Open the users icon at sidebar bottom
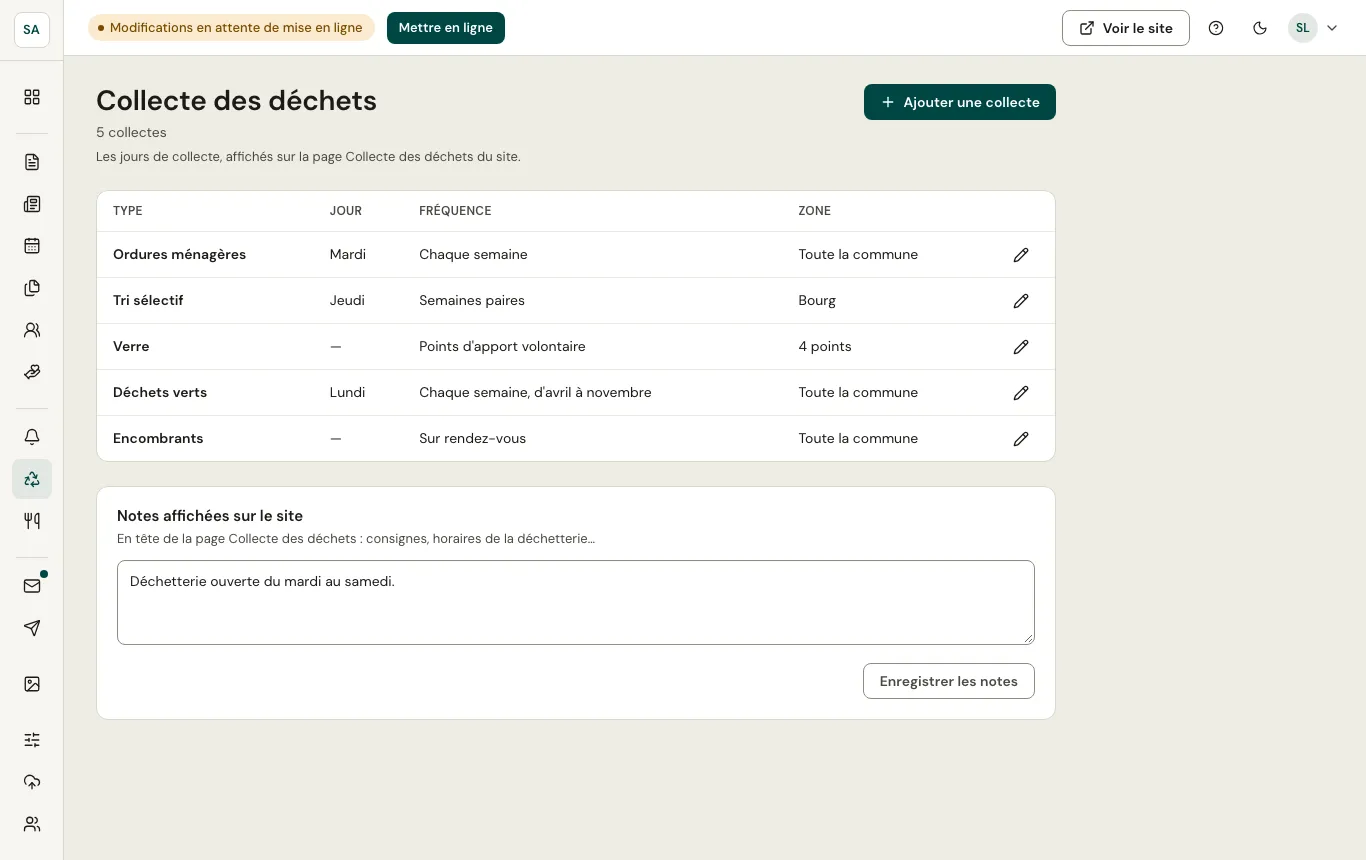 [32, 824]
